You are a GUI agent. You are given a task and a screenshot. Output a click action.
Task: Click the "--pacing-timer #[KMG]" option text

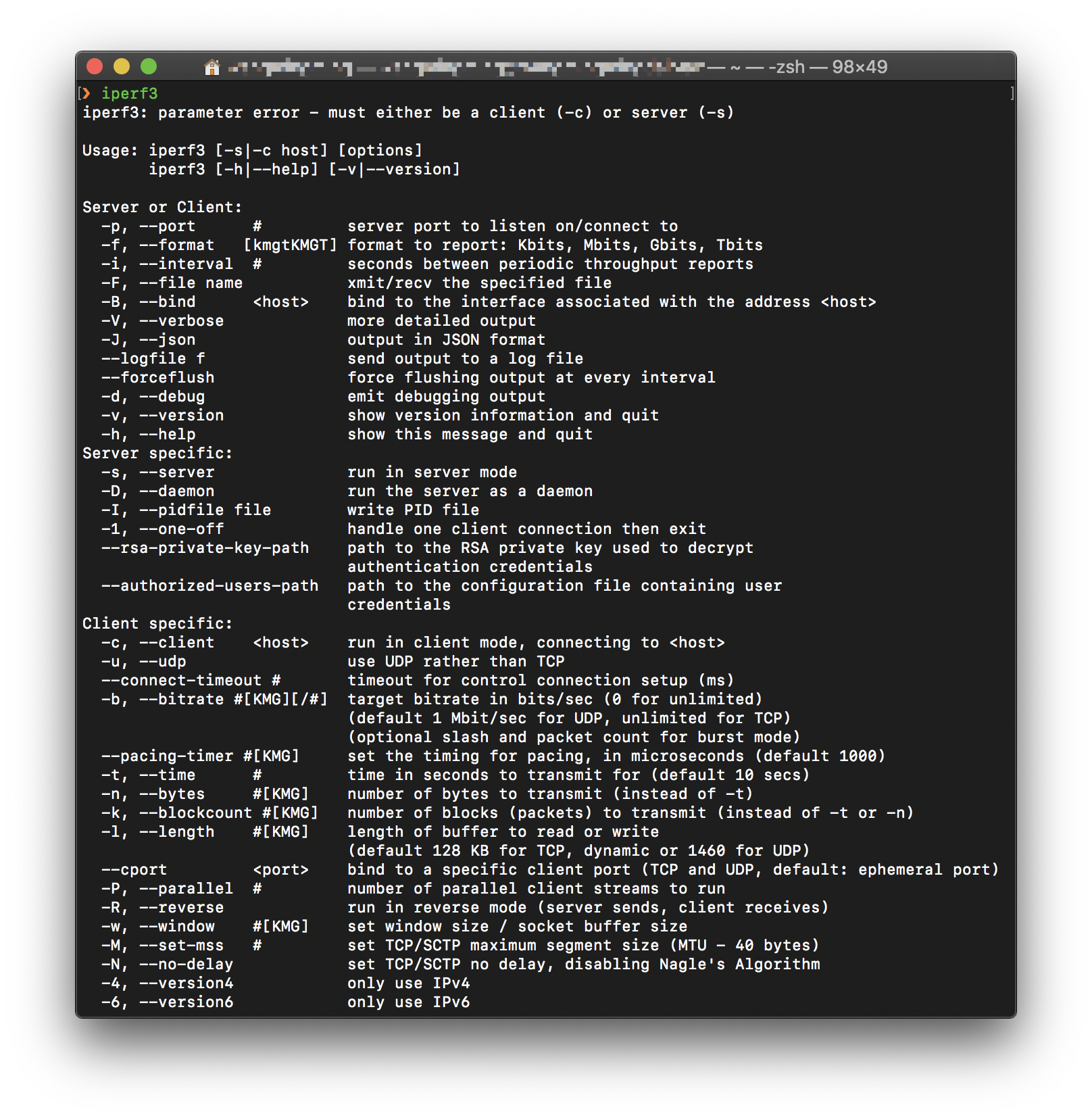[x=201, y=756]
